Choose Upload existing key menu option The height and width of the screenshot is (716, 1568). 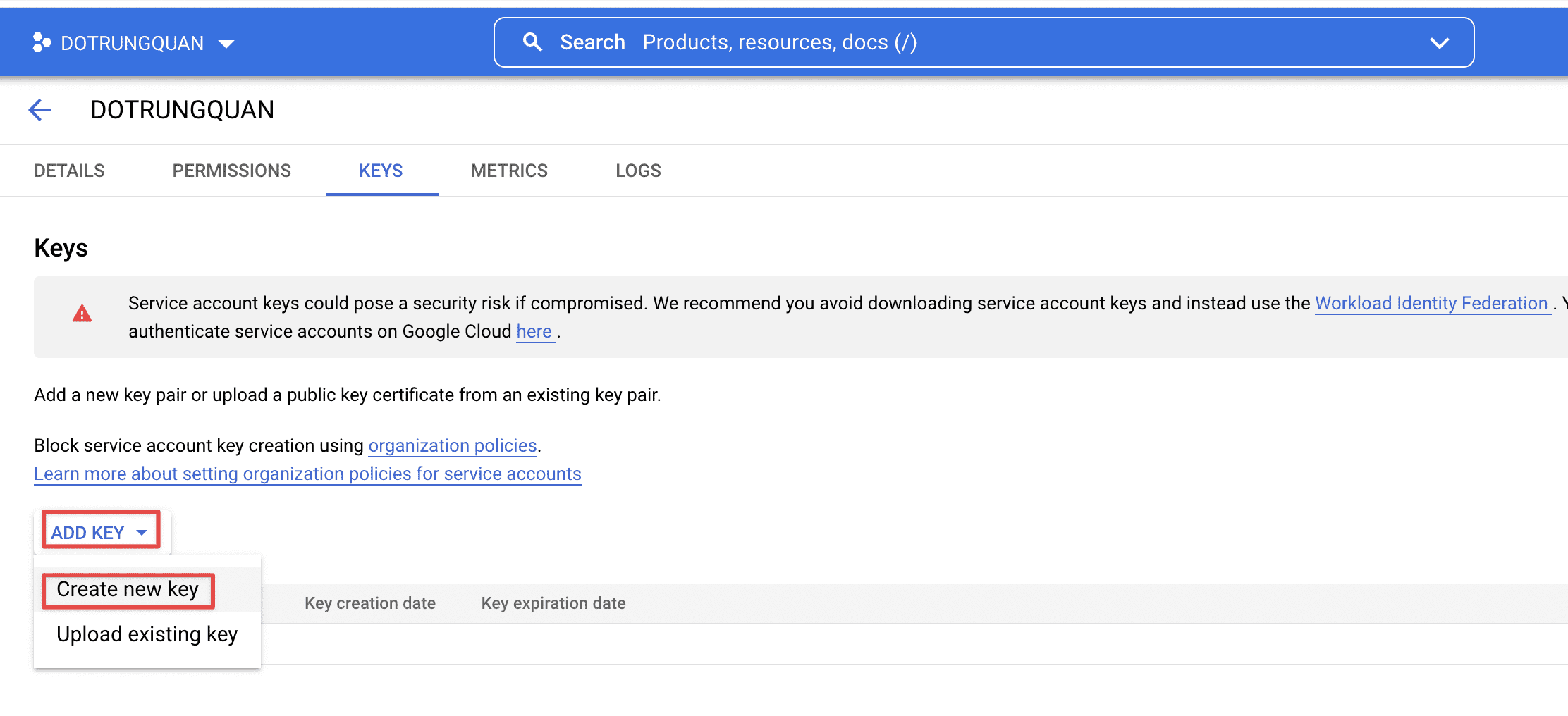tap(147, 634)
